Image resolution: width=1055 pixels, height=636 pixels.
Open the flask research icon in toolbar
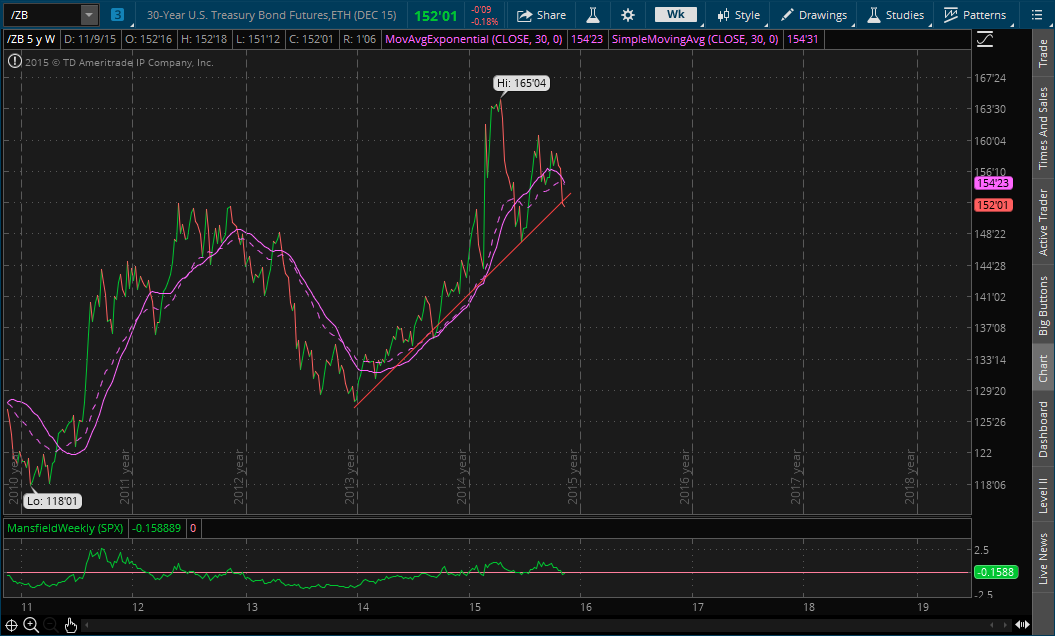click(x=592, y=15)
